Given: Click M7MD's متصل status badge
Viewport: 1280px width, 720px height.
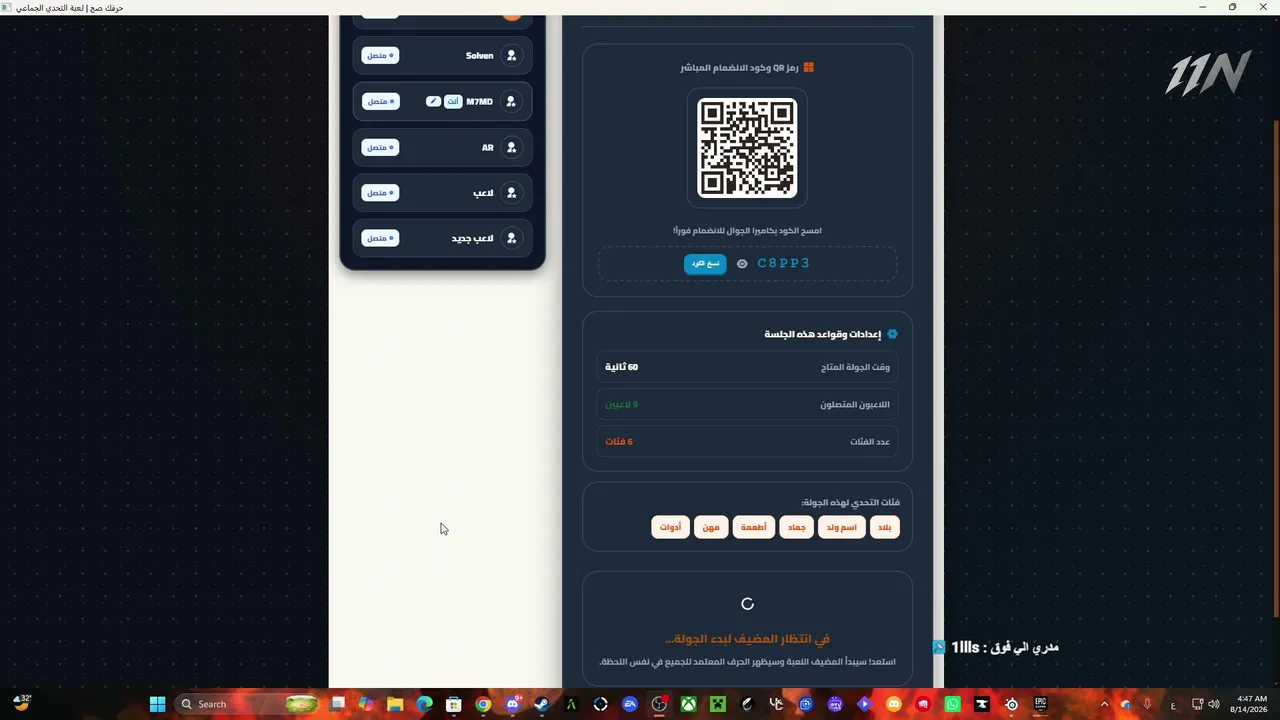Looking at the screenshot, I should click(380, 101).
